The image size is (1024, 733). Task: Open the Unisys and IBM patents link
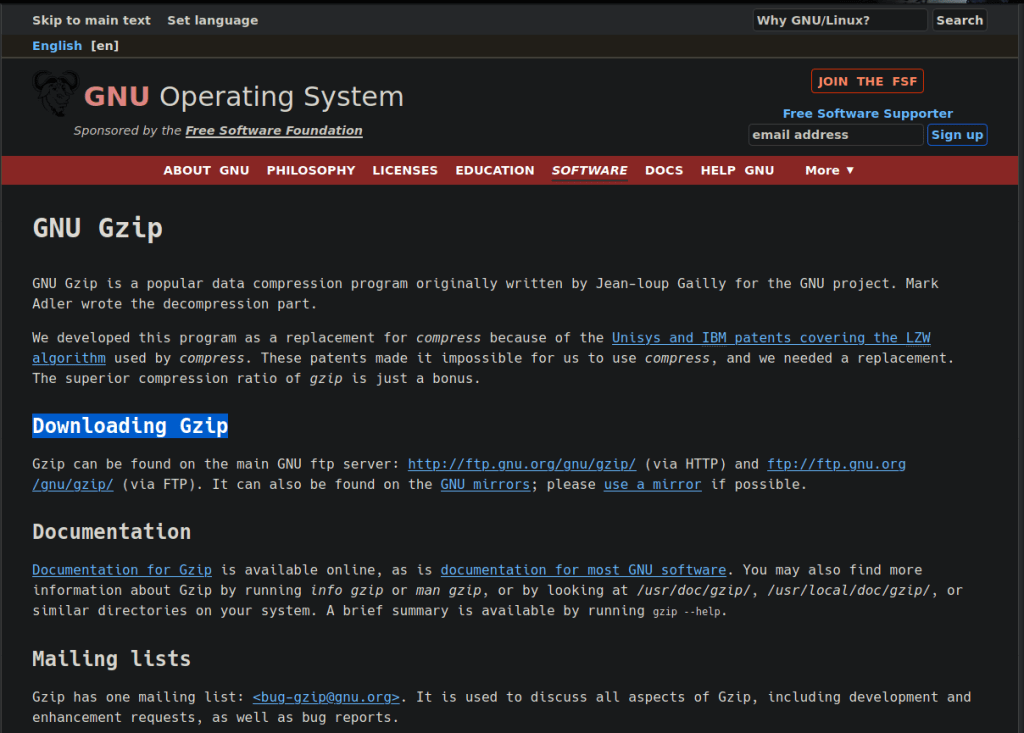tap(770, 338)
